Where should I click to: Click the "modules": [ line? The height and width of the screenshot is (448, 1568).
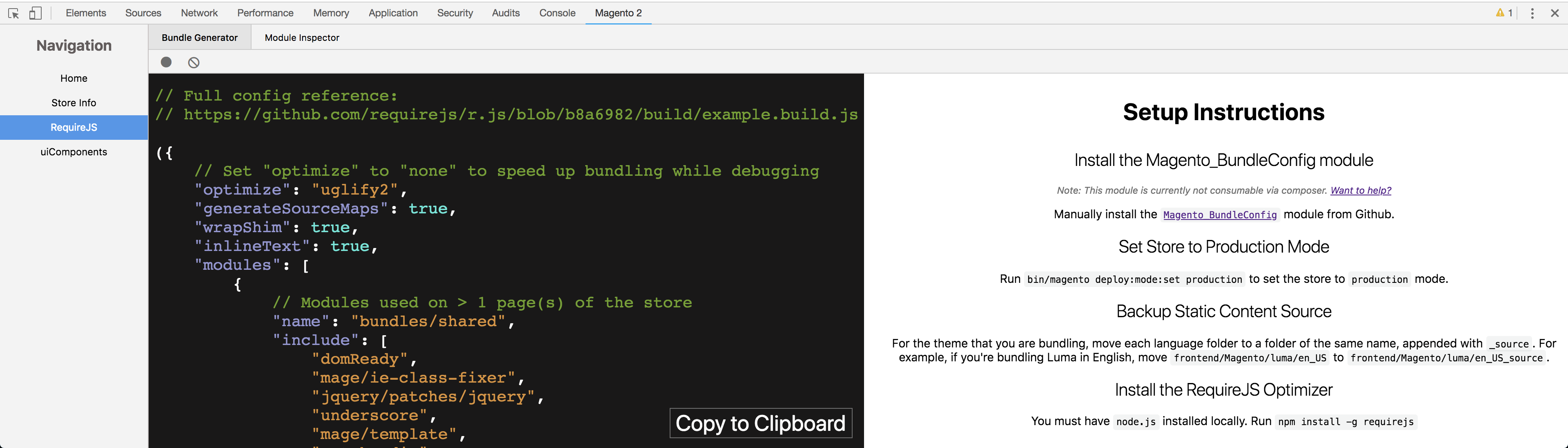click(x=252, y=265)
